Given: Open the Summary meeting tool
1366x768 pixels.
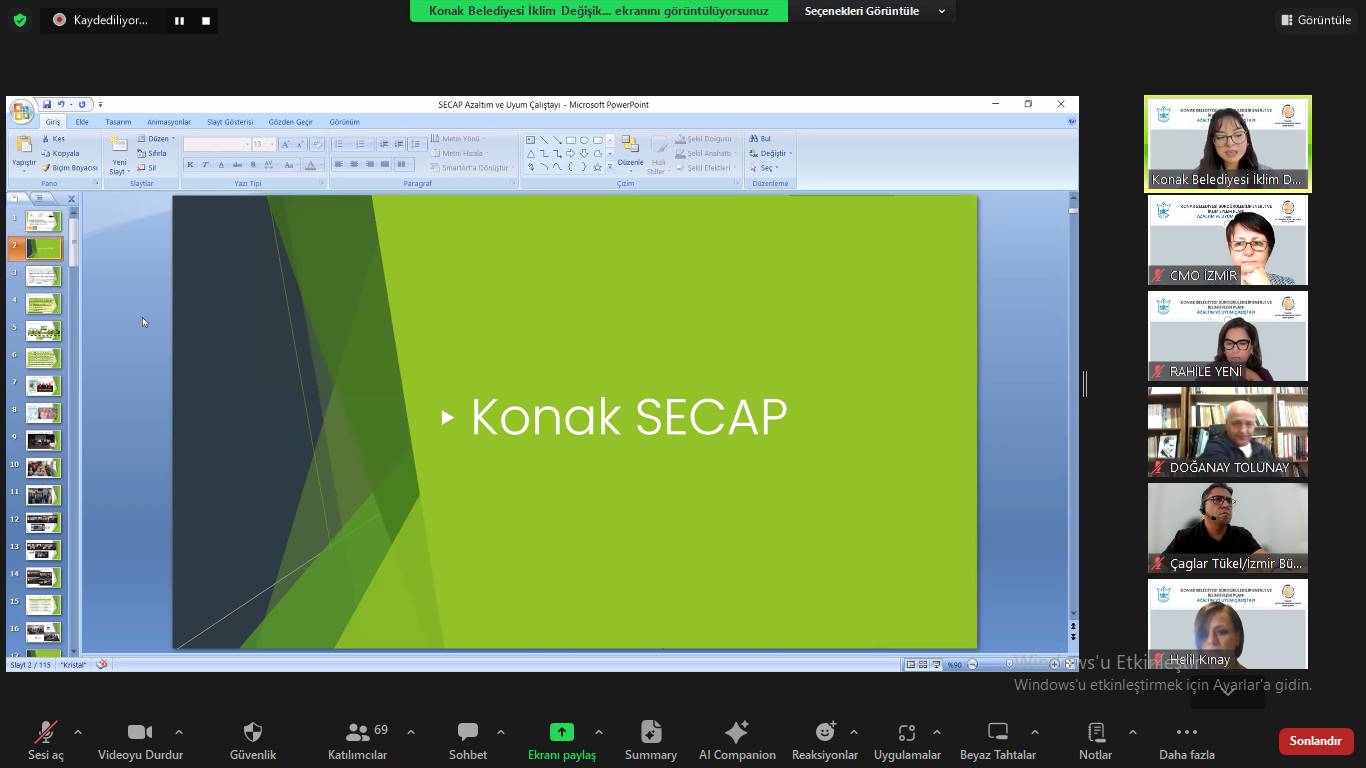Looking at the screenshot, I should coord(651,740).
